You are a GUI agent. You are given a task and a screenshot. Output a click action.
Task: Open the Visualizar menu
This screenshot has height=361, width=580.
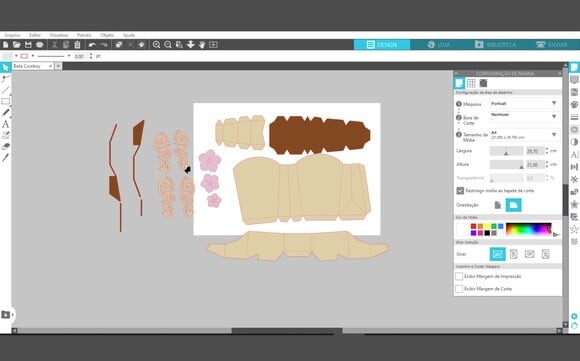[59, 35]
